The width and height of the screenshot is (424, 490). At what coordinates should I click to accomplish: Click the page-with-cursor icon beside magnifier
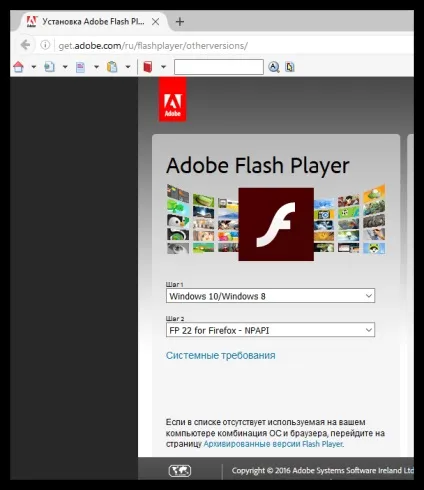[290, 67]
